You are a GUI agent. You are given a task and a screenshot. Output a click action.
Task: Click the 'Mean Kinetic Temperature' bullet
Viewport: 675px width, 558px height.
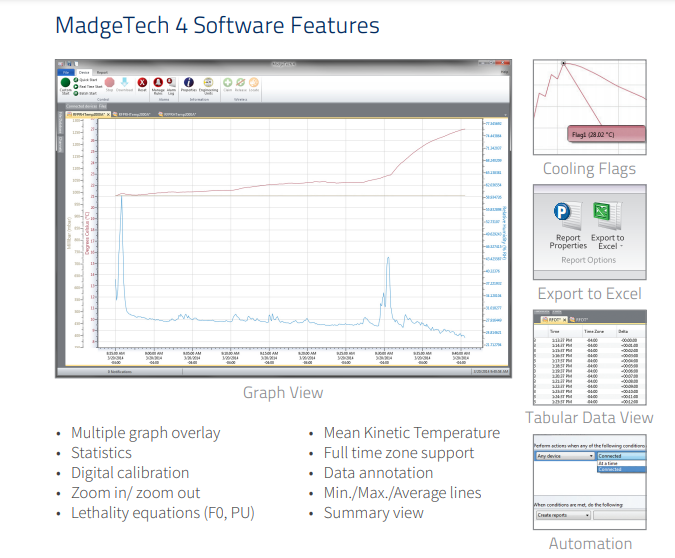pyautogui.click(x=412, y=433)
